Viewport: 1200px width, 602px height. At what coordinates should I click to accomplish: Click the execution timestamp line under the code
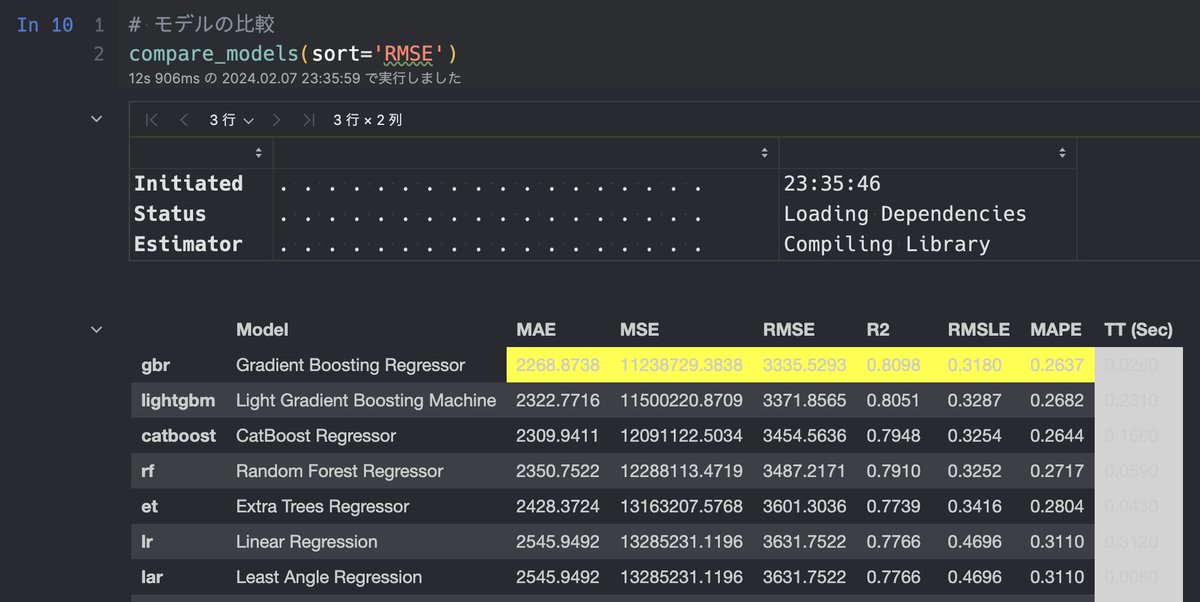(295, 77)
